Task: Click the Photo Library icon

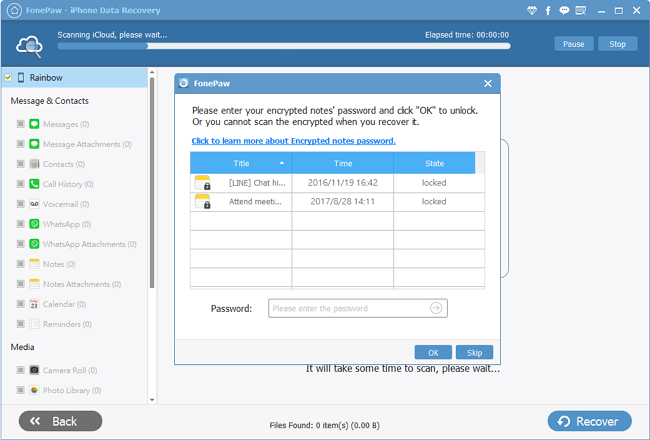Action: pos(34,390)
